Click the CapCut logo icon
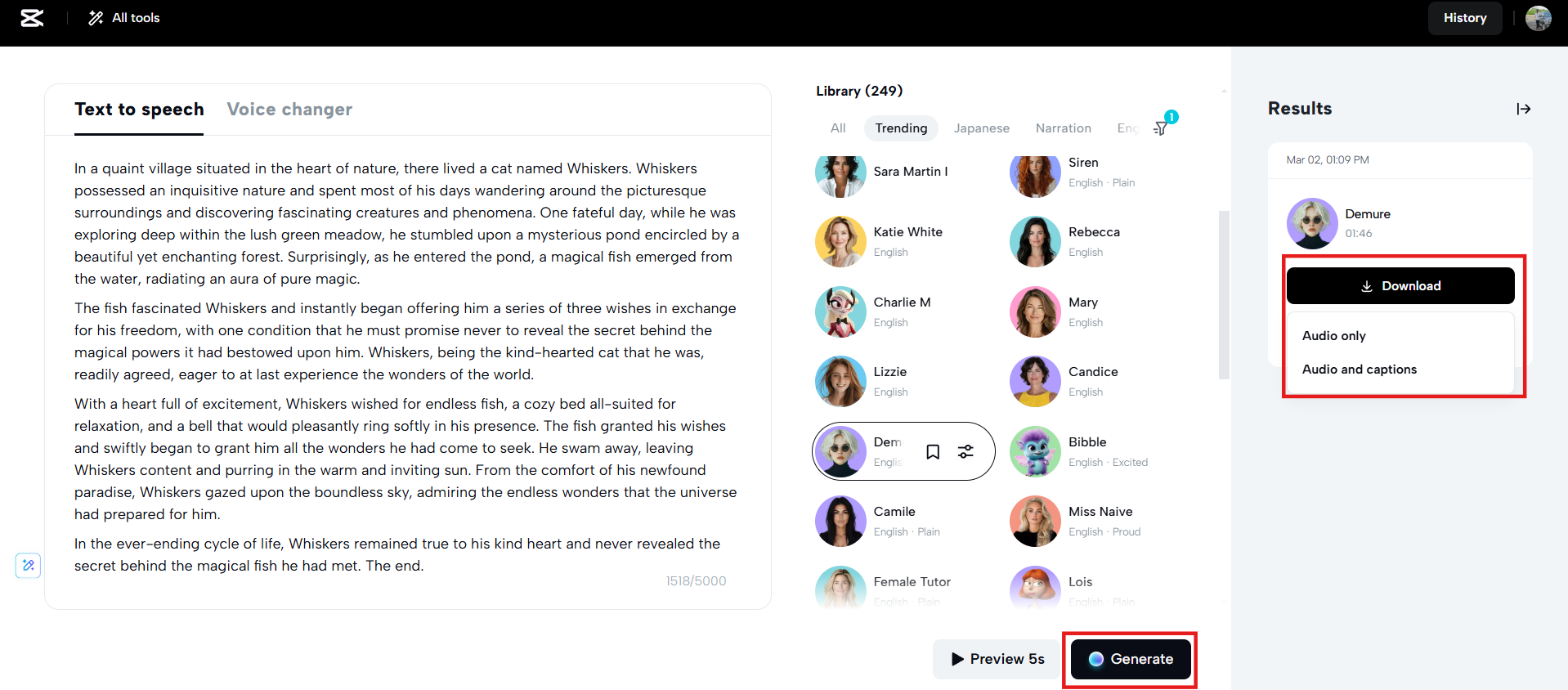The width and height of the screenshot is (1568, 690). coord(32,18)
